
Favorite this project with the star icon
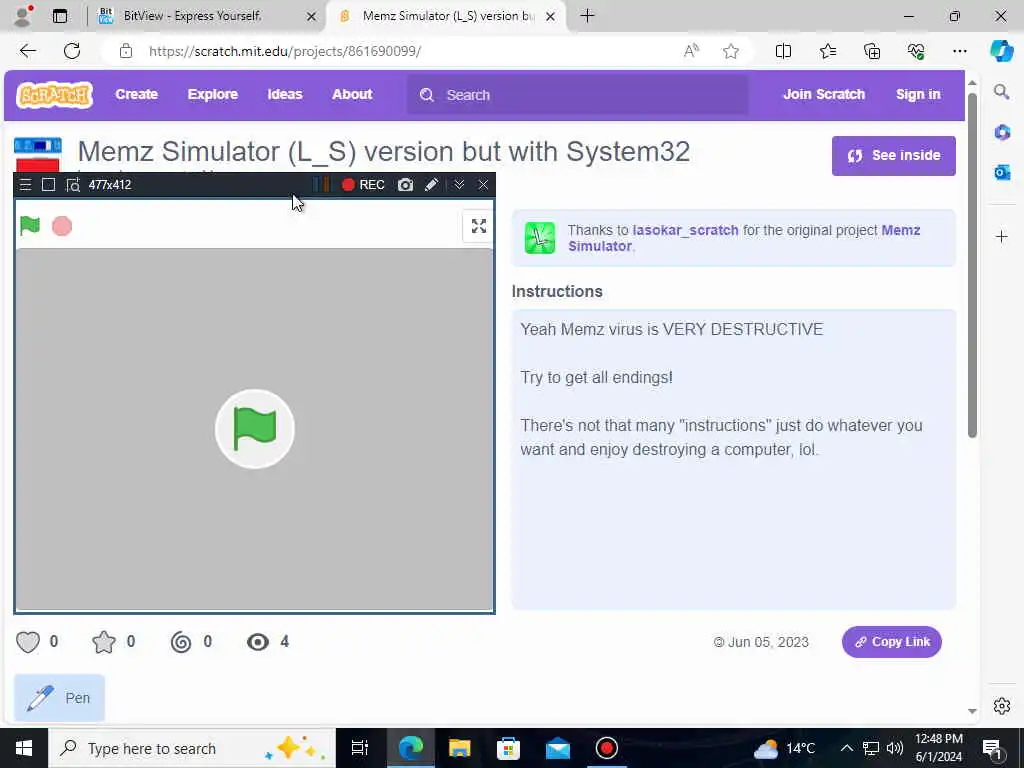click(104, 642)
